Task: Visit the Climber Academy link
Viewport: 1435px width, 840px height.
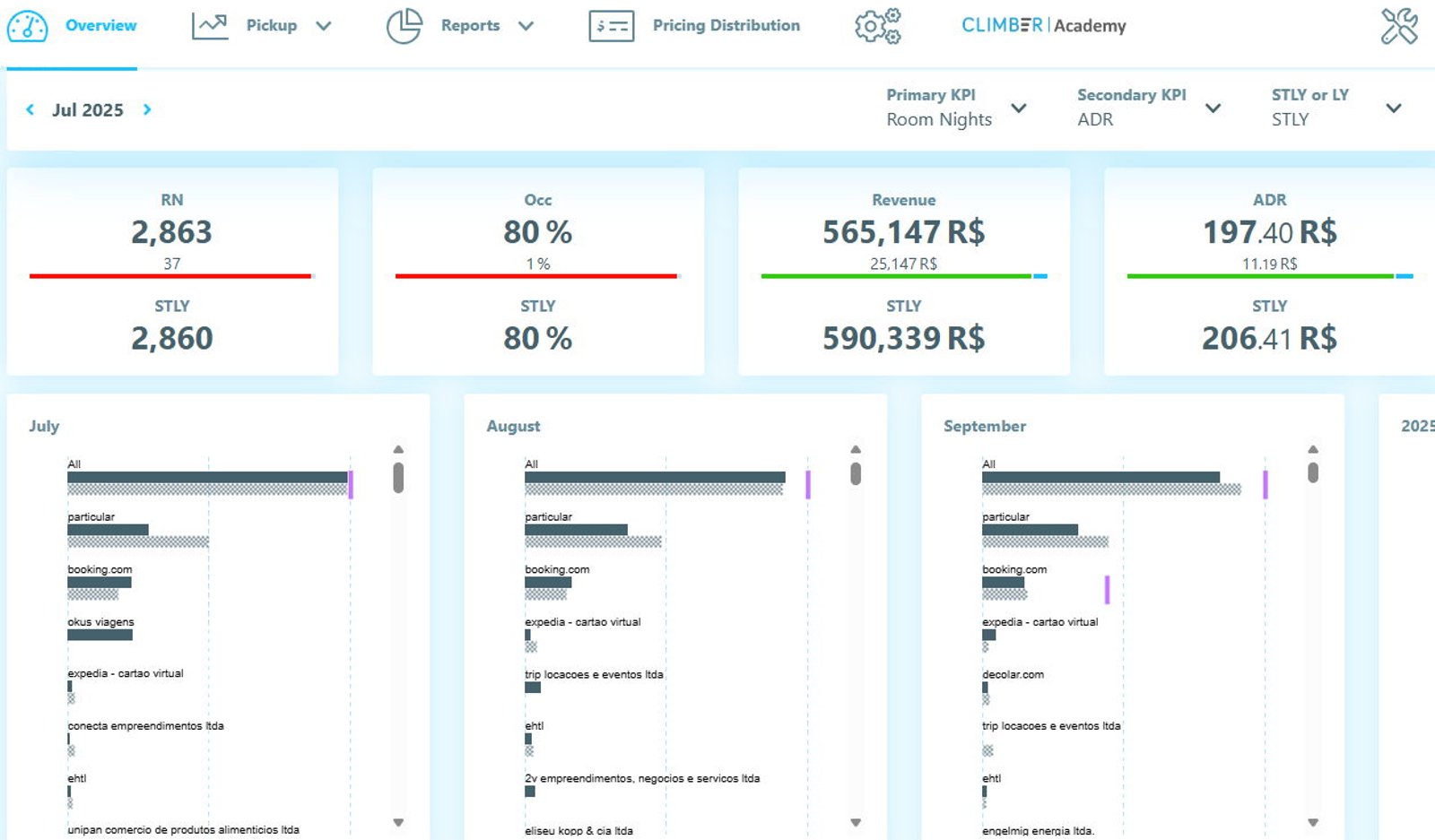Action: click(x=1044, y=26)
